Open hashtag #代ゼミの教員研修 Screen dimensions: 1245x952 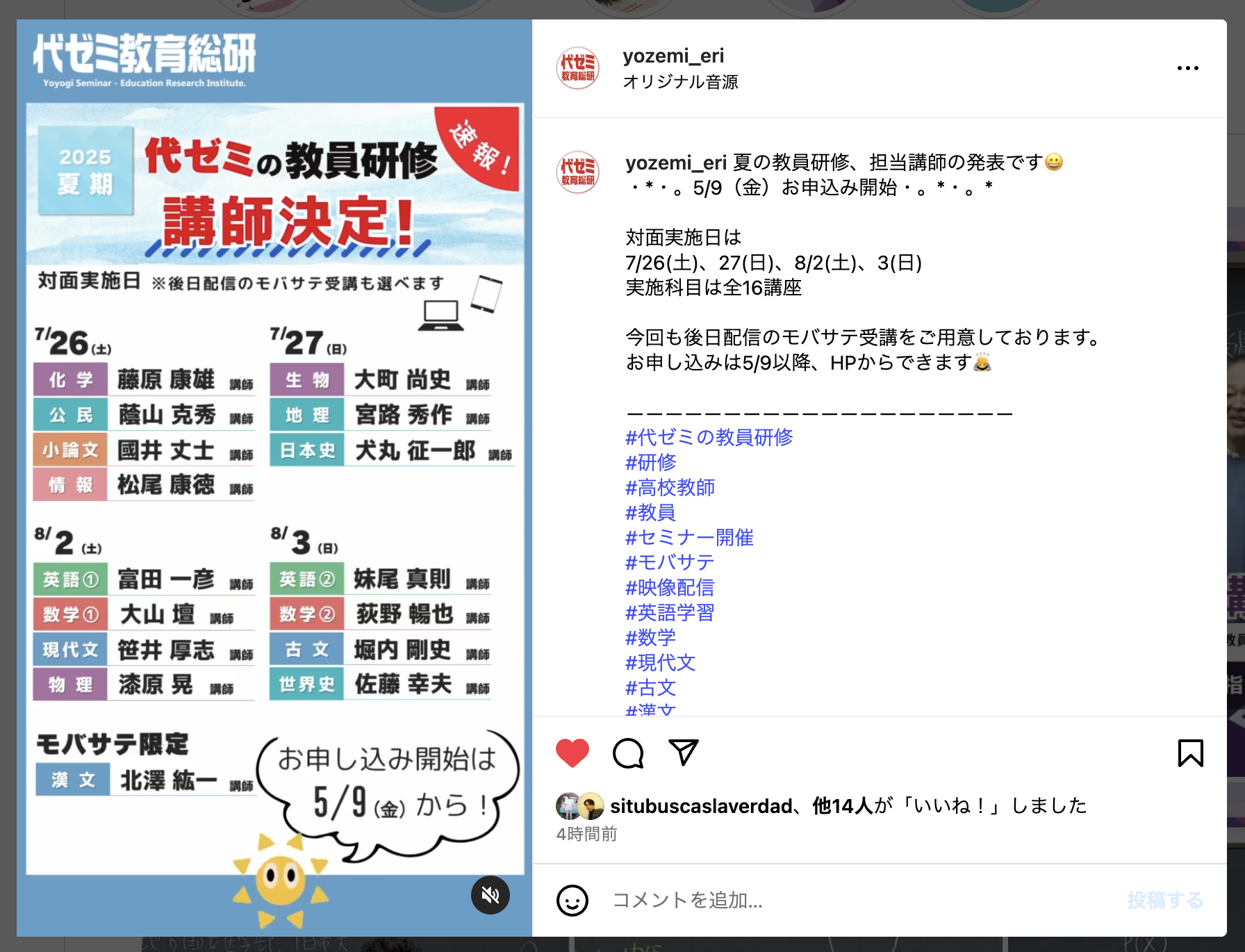click(709, 437)
